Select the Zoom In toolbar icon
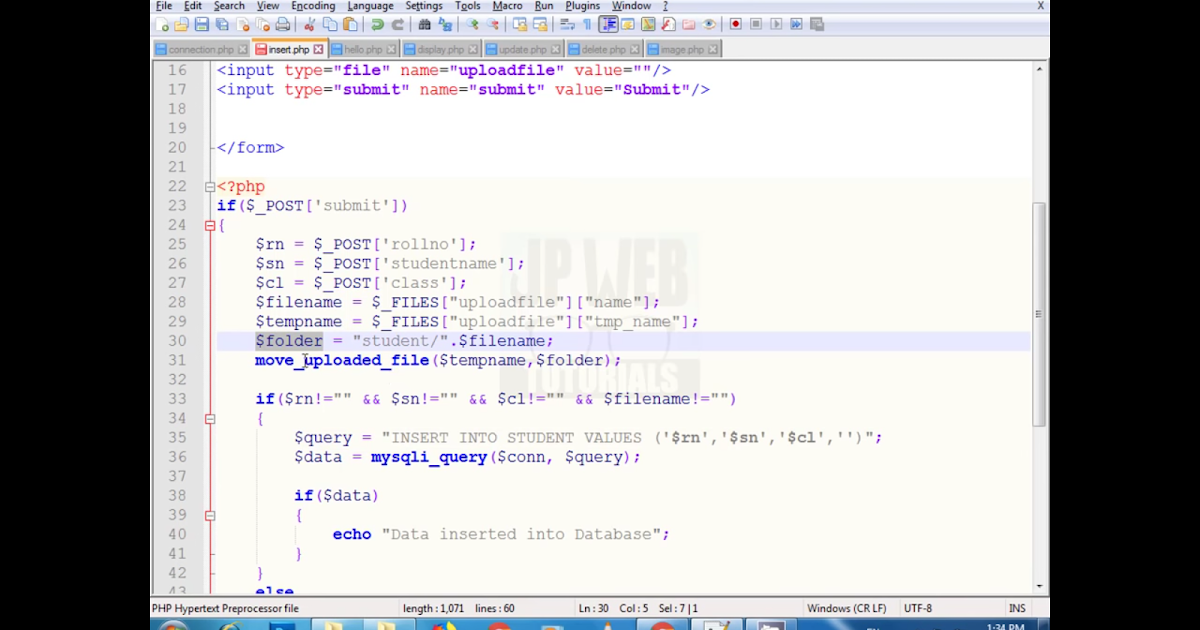The image size is (1200, 630). click(472, 24)
